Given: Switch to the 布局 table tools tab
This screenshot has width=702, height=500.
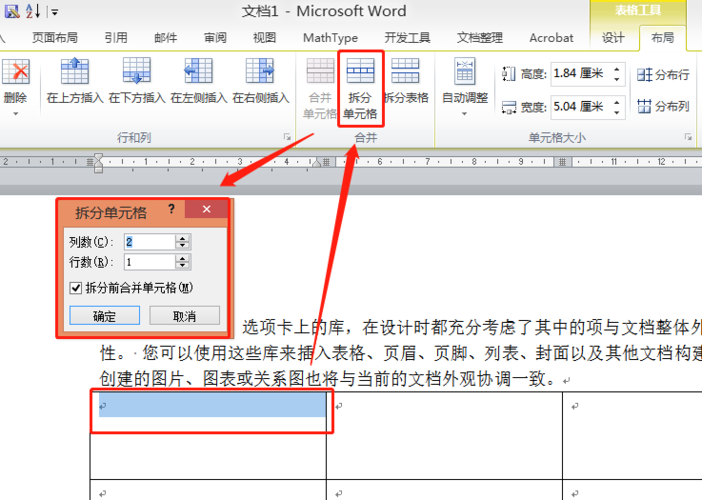Looking at the screenshot, I should 663,38.
